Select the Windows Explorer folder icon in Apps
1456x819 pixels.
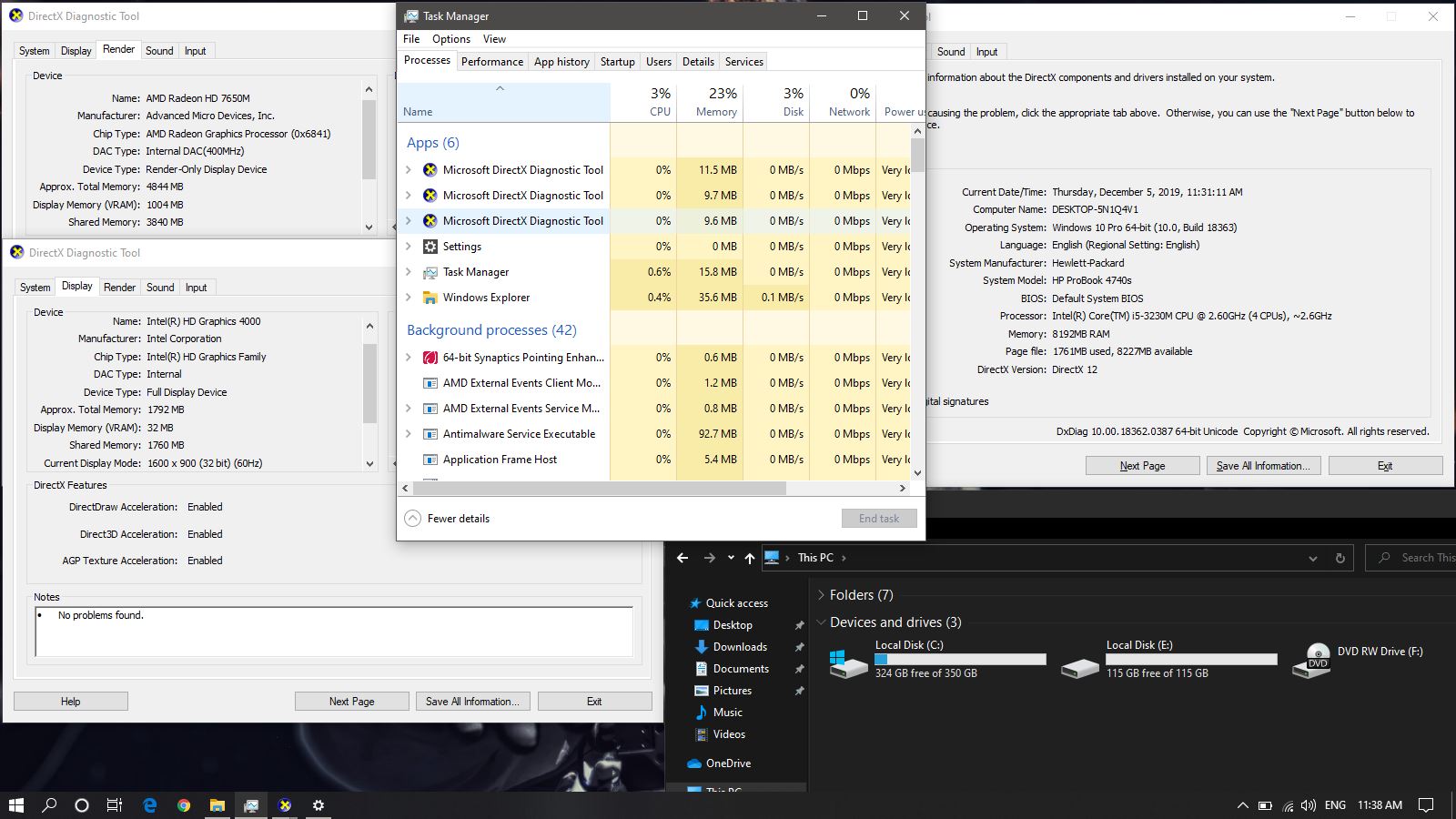430,298
